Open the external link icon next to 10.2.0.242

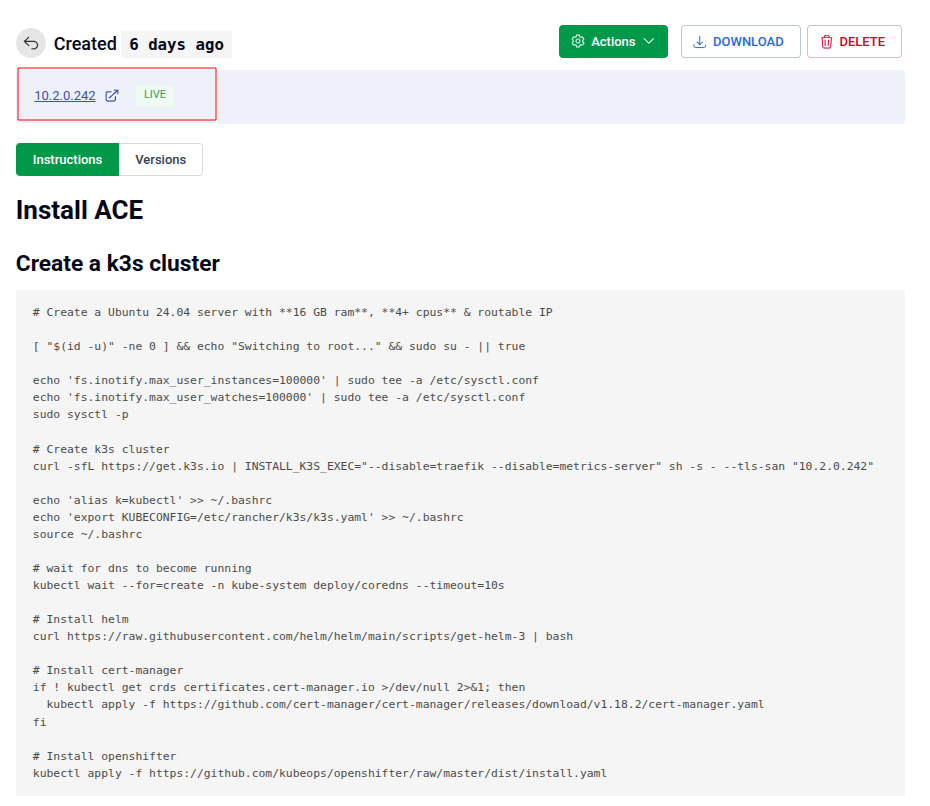click(x=110, y=94)
